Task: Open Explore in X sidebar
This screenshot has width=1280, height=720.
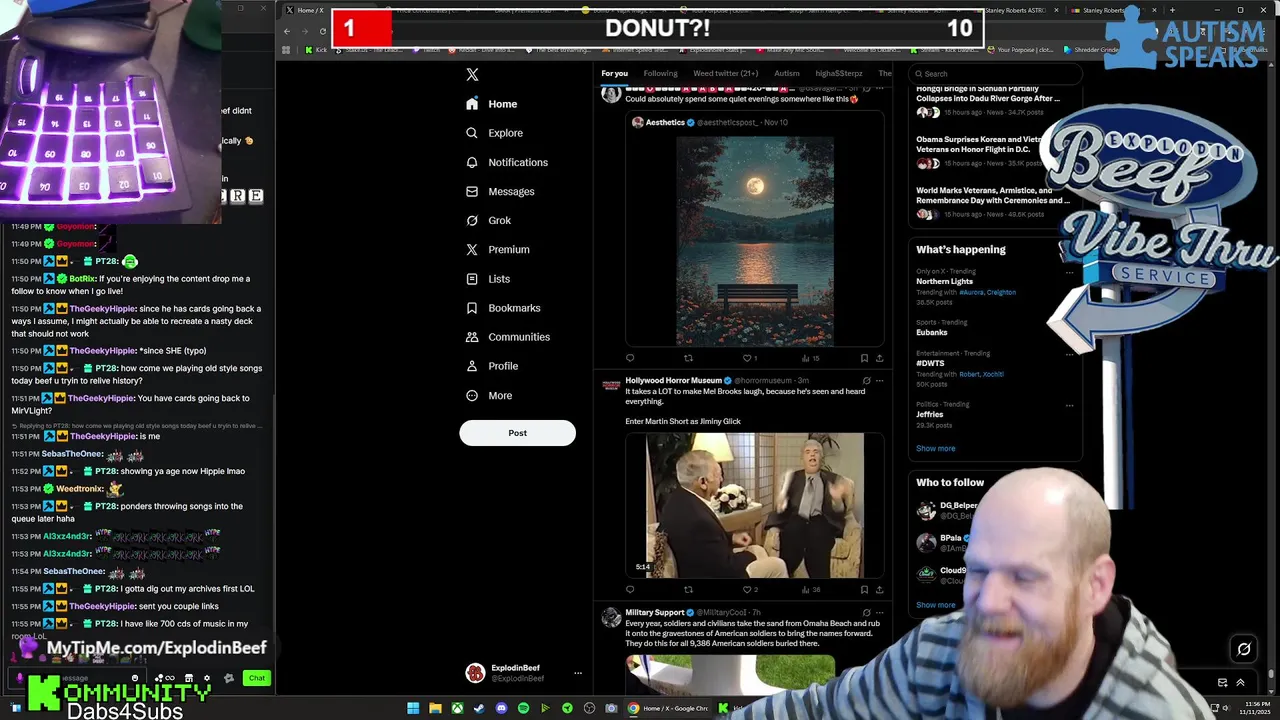Action: coord(494,133)
